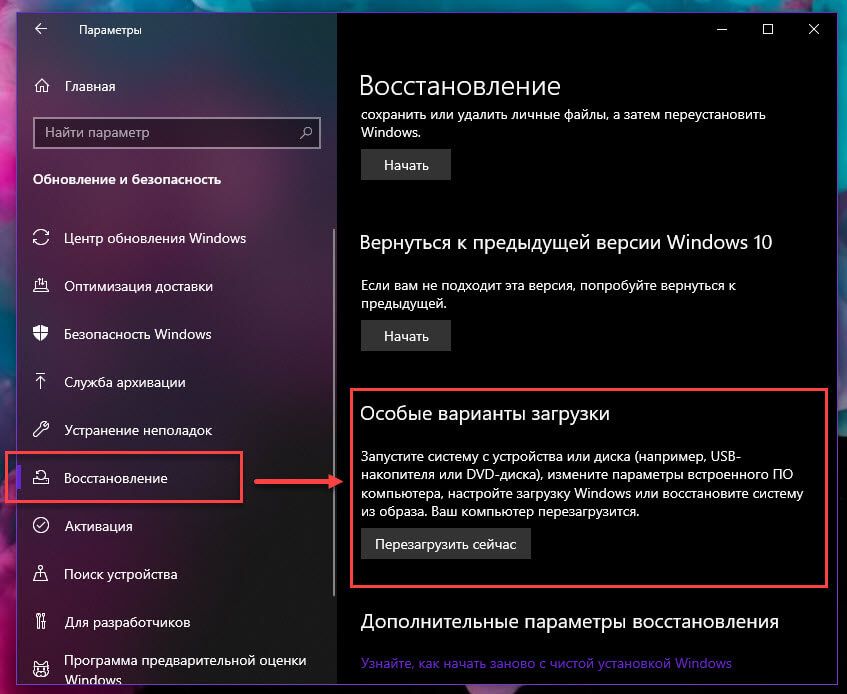
Task: Click the sidebar vertical scrollbar
Action: point(334,412)
